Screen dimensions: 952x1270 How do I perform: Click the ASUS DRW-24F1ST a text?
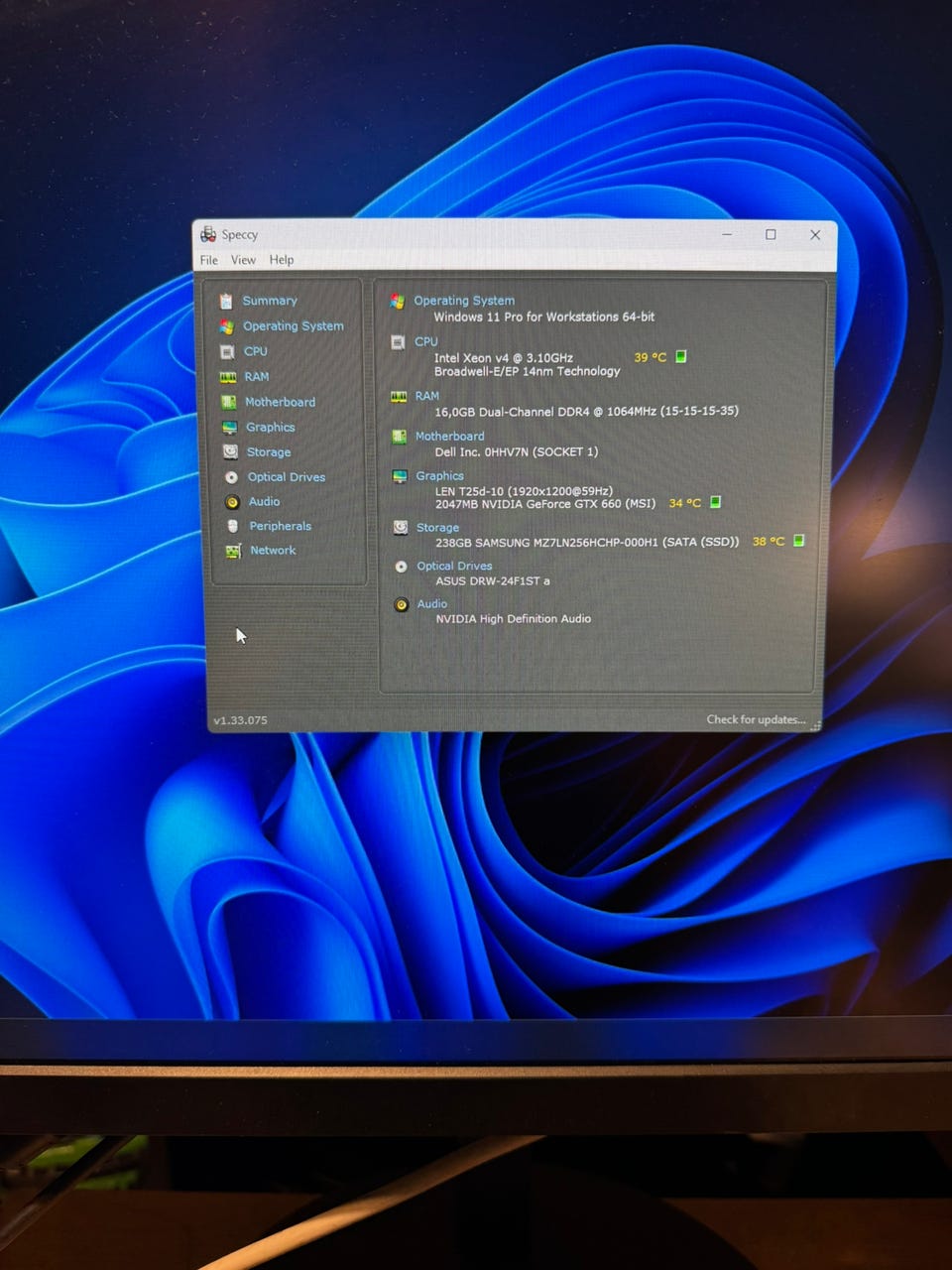tap(493, 581)
